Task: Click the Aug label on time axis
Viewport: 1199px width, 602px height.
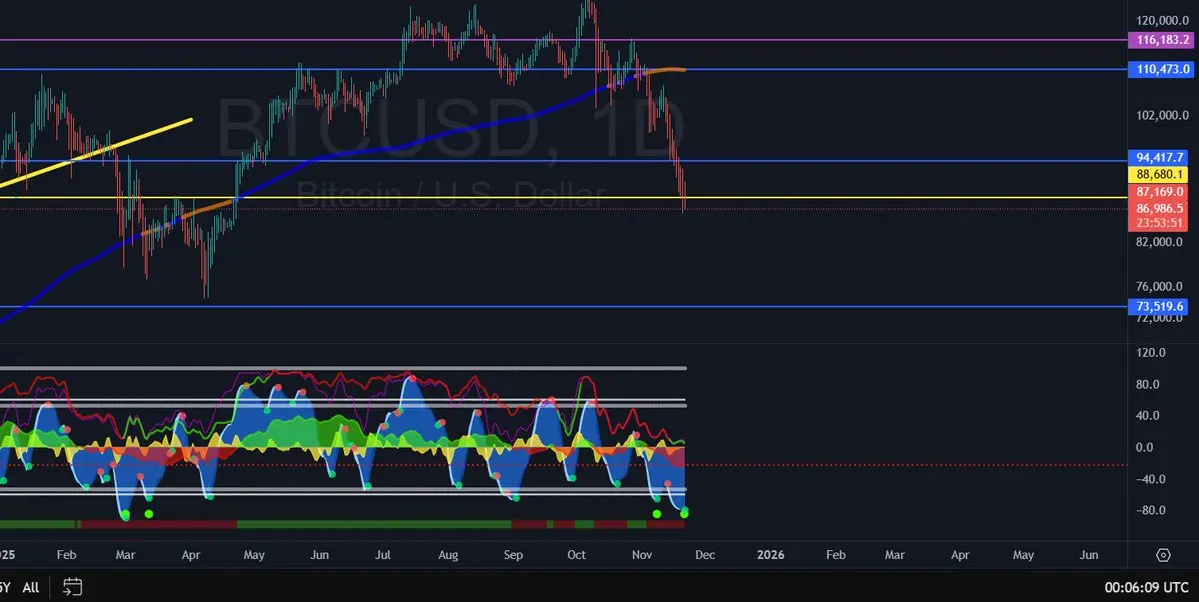Action: click(448, 555)
